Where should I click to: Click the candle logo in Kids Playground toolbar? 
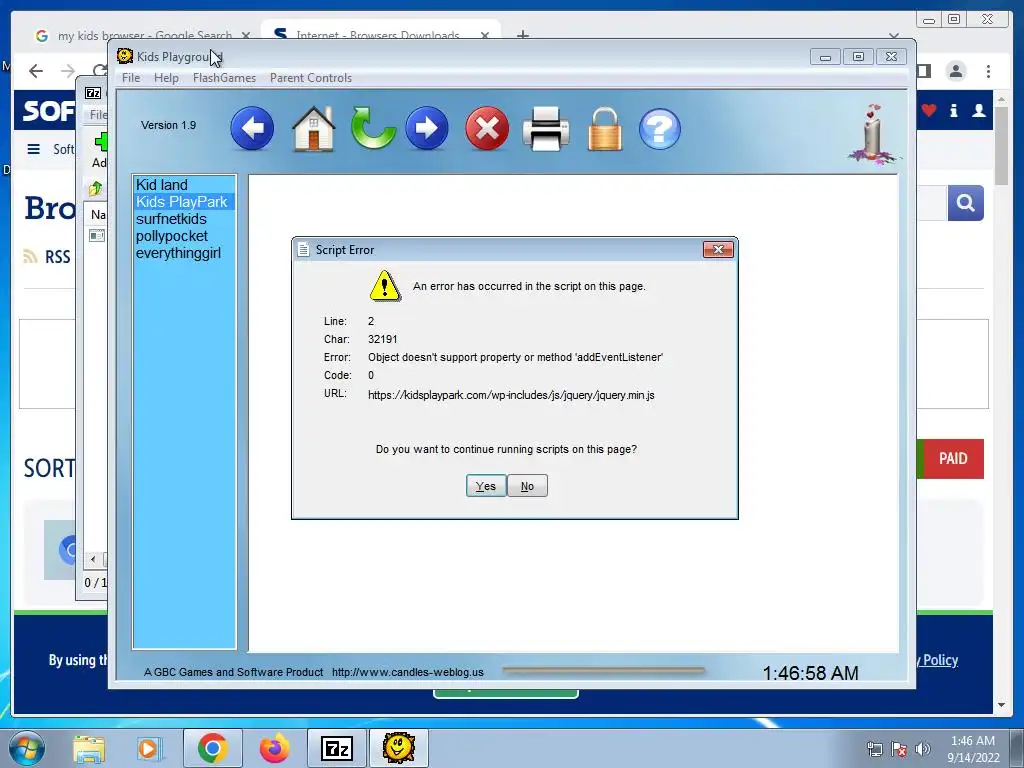(x=872, y=134)
